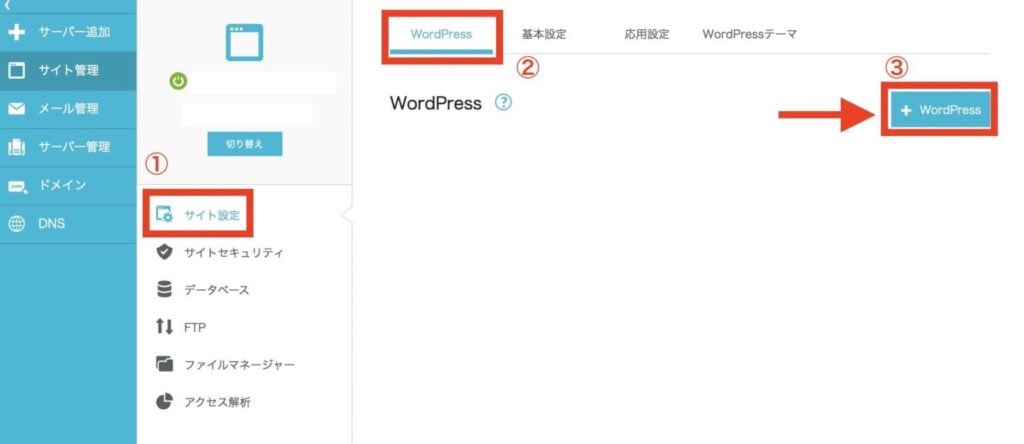Click the ドメイン sidebar icon
Image resolution: width=1024 pixels, height=444 pixels.
pyautogui.click(x=17, y=187)
